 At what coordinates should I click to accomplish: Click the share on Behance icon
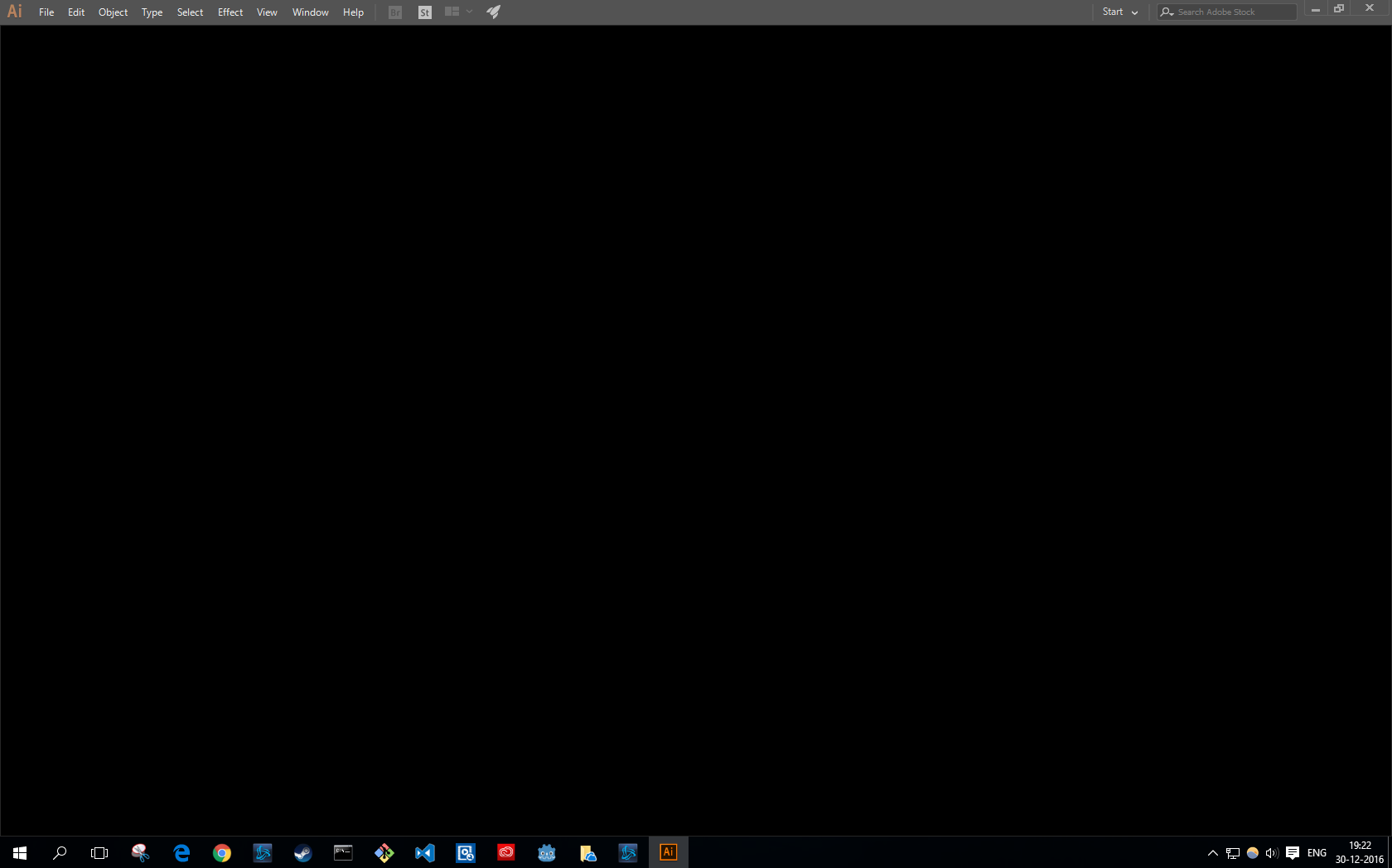[493, 12]
